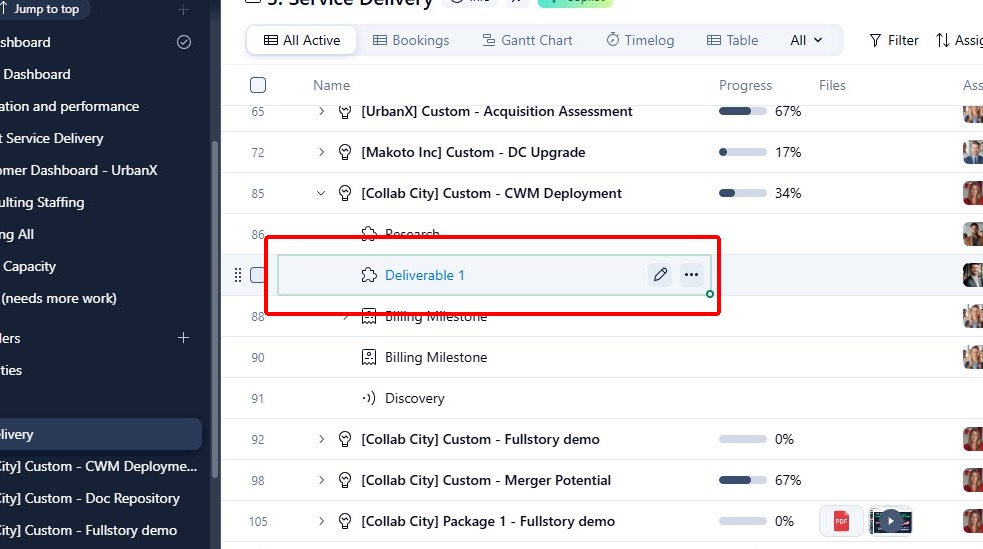This screenshot has height=549, width=983.
Task: Click the stopwatch icon on Timelog tab
Action: [612, 39]
